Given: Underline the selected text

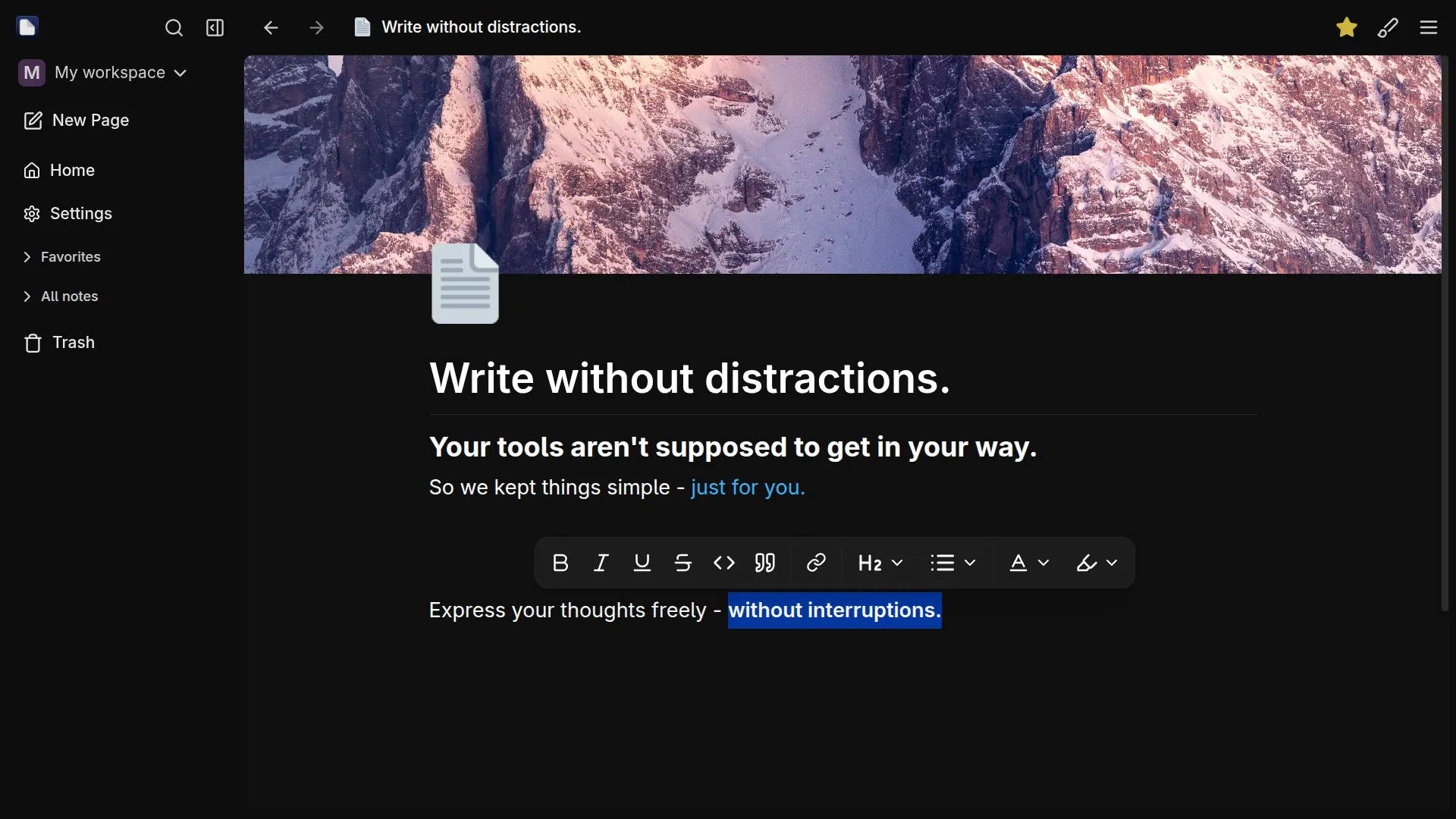Looking at the screenshot, I should (642, 563).
